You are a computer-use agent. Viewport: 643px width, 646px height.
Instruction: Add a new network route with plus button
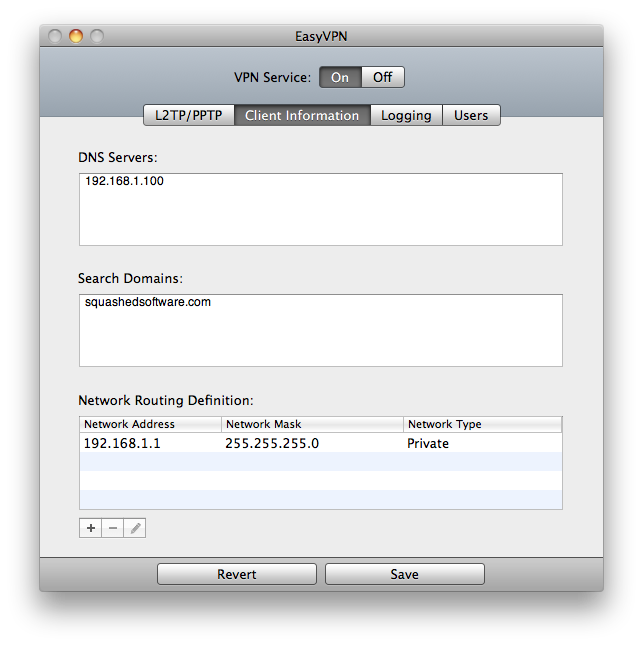91,528
